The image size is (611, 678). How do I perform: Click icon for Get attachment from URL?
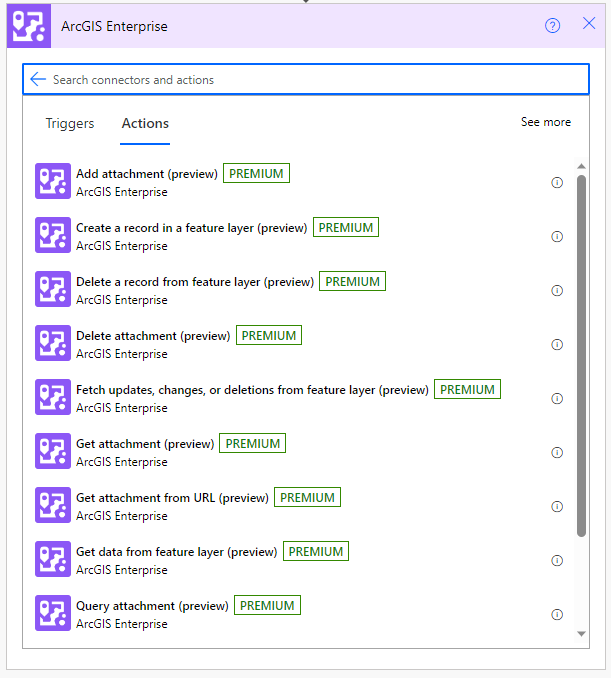53,505
